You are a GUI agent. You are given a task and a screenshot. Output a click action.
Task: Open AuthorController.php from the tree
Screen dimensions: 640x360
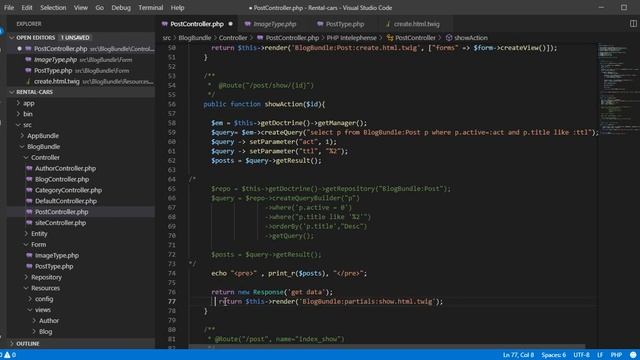pos(65,168)
